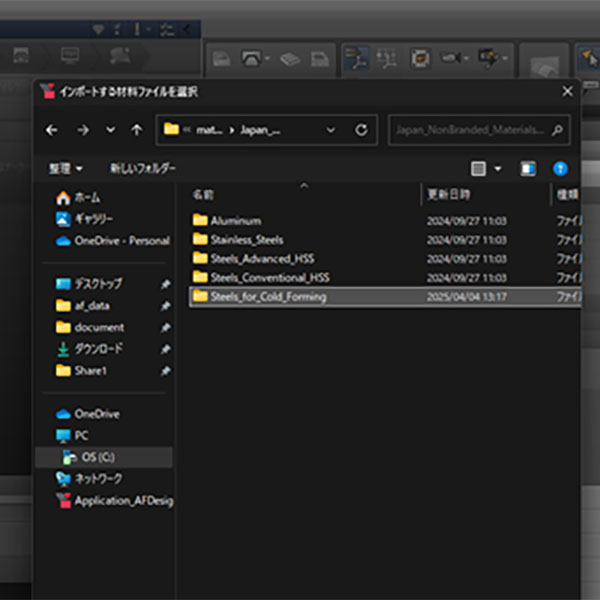This screenshot has width=600, height=600.
Task: Sort by the 種類 column header
Action: tap(567, 195)
